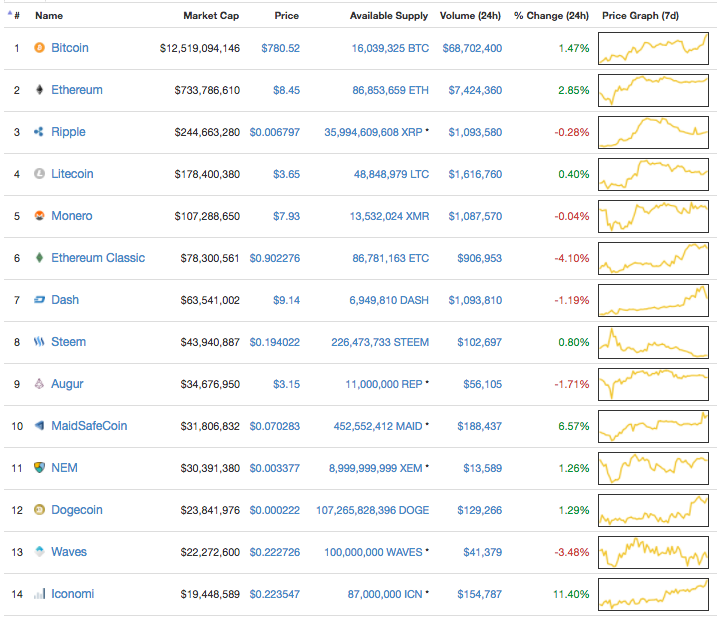Click the Litecoin coin icon

(39, 174)
